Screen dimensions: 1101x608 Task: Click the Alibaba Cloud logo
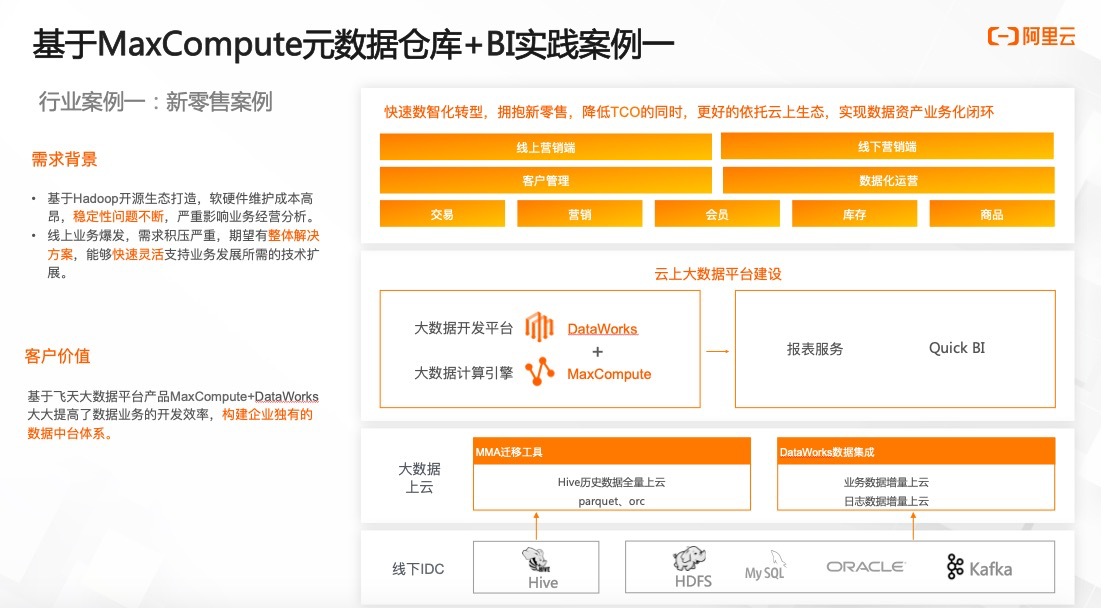pyautogui.click(x=1031, y=36)
